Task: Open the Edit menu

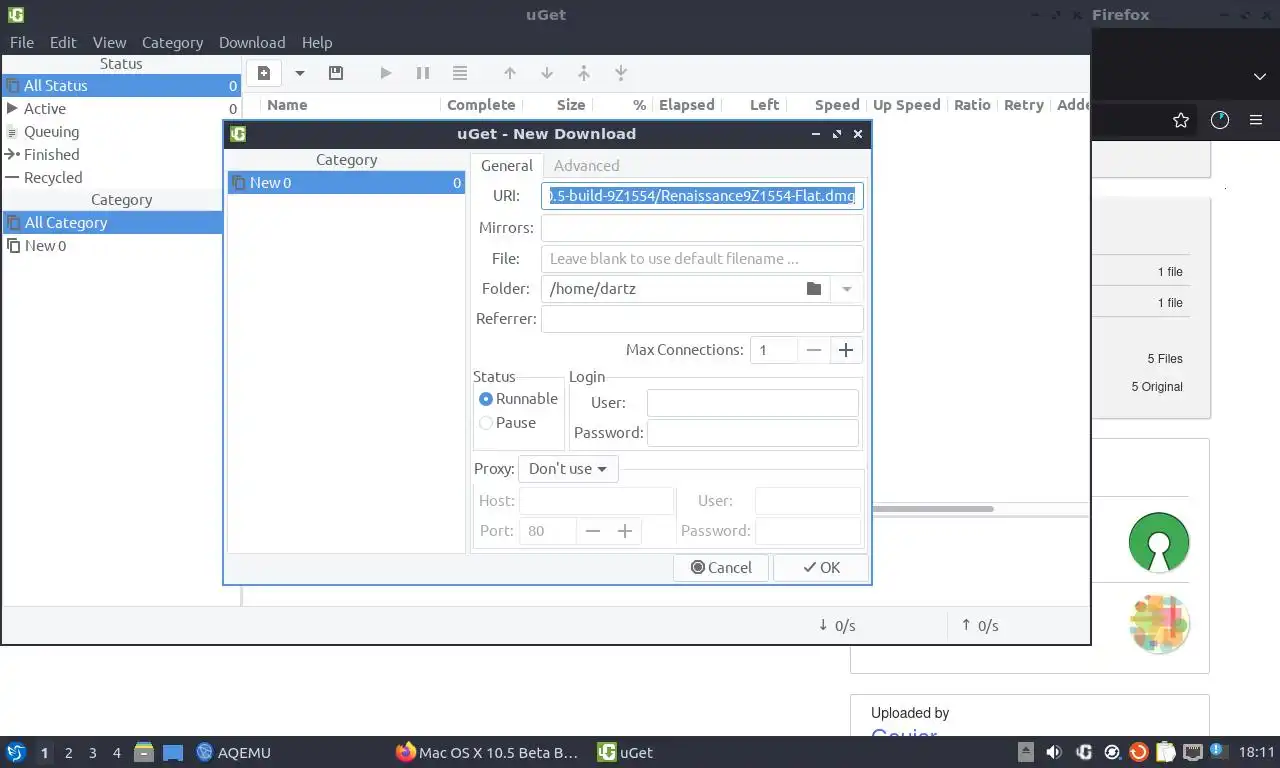Action: [x=63, y=43]
